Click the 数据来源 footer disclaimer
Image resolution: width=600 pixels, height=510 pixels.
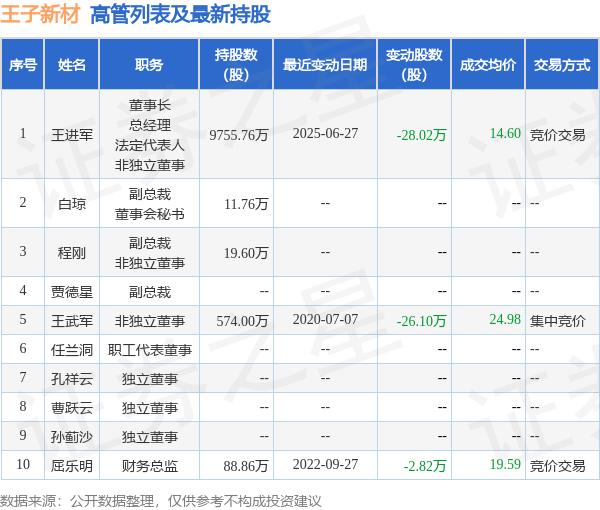click(x=161, y=500)
